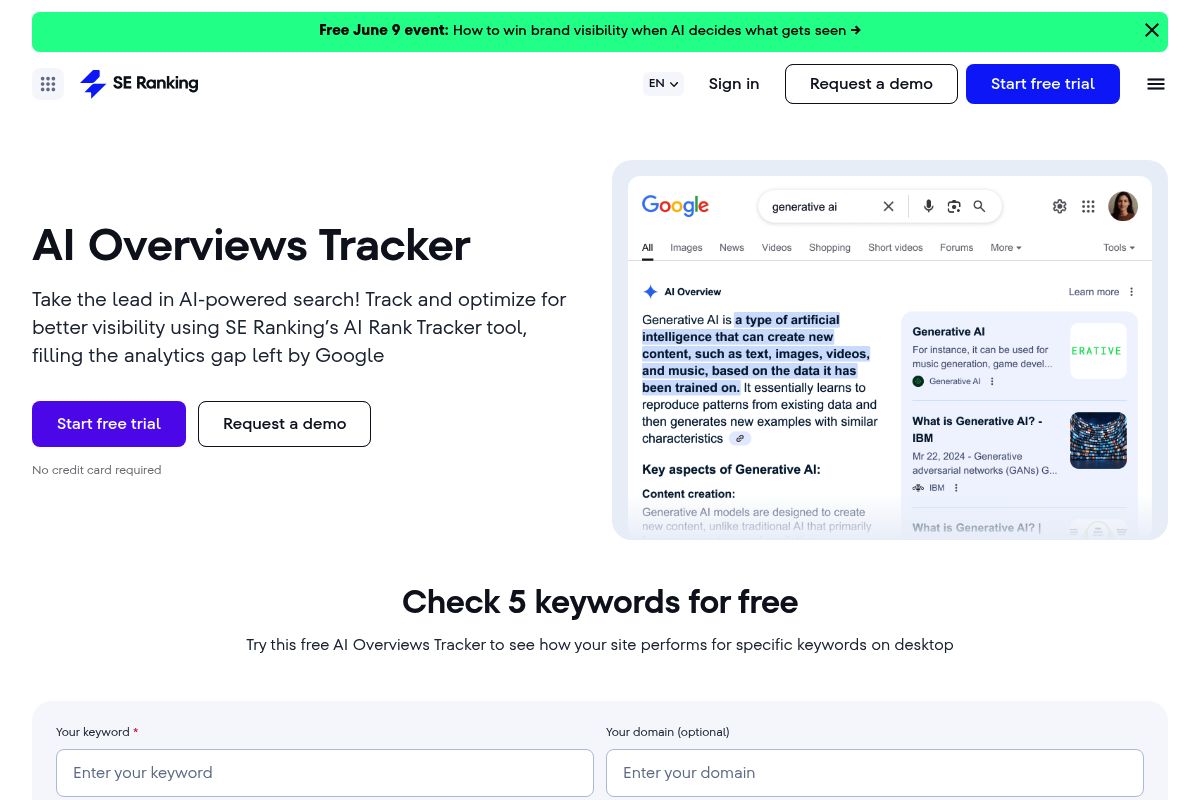
Task: Click the Enter your domain field
Action: point(875,773)
